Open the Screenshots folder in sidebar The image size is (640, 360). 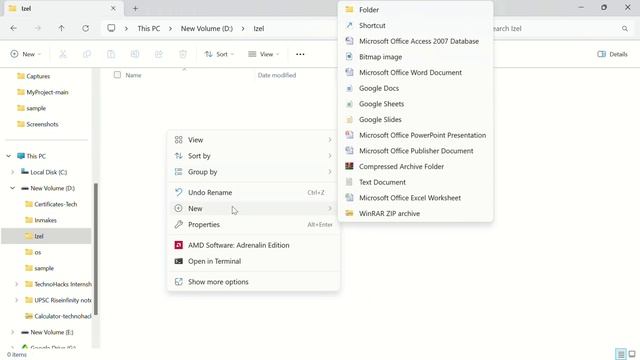(38, 124)
